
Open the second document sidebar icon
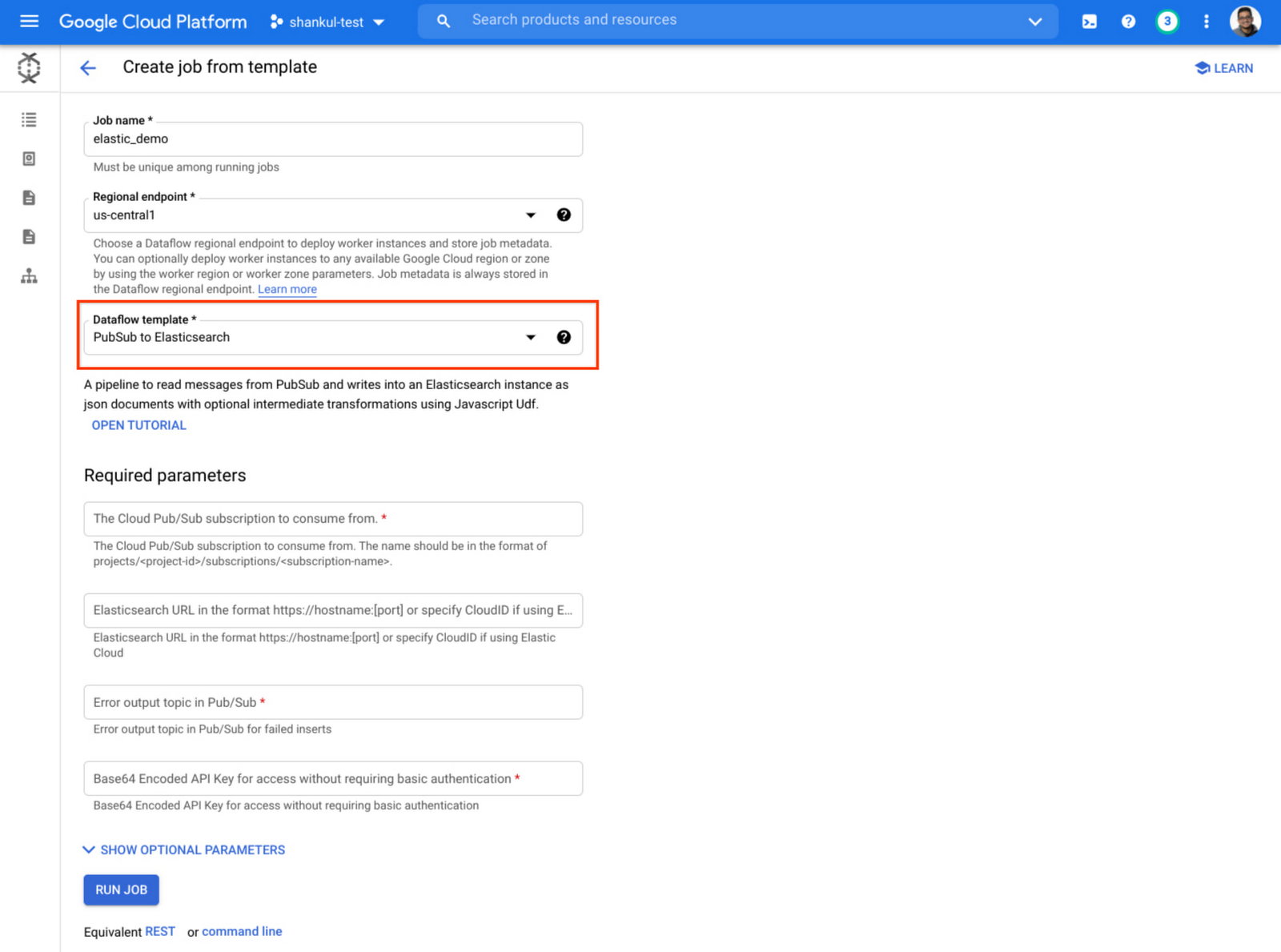click(29, 237)
